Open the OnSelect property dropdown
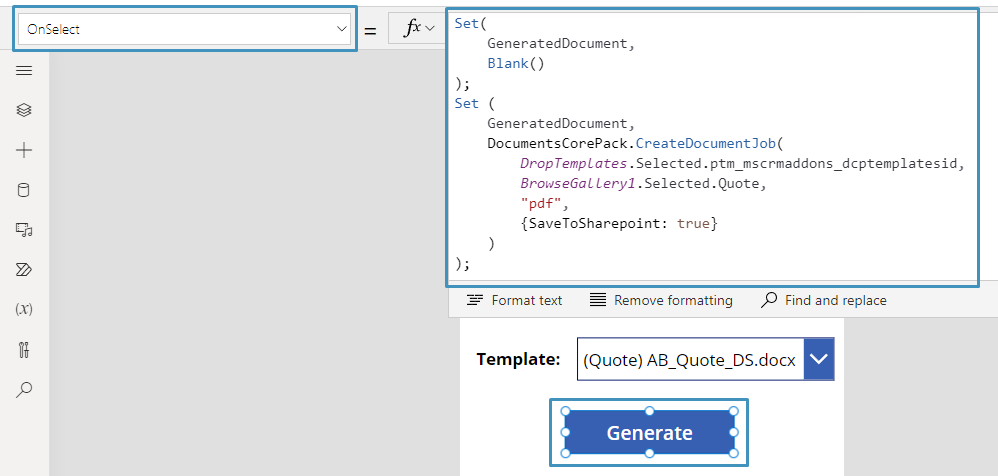The height and width of the screenshot is (476, 998). (185, 29)
